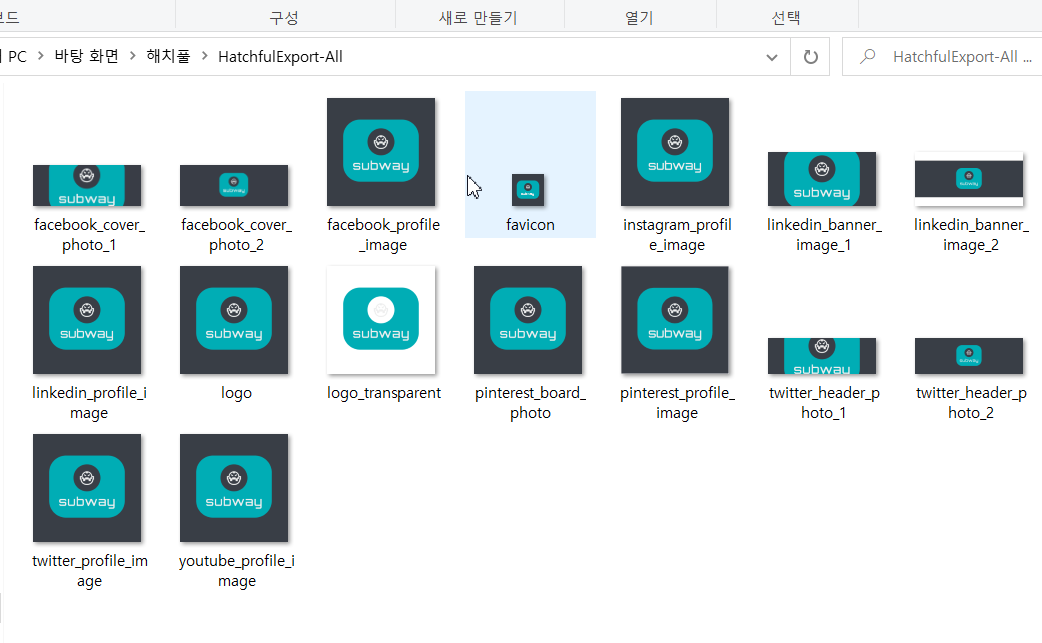Screen dimensions: 1042x643
Task: Click the twitter_header_photo_1 thumbnail
Action: point(822,356)
